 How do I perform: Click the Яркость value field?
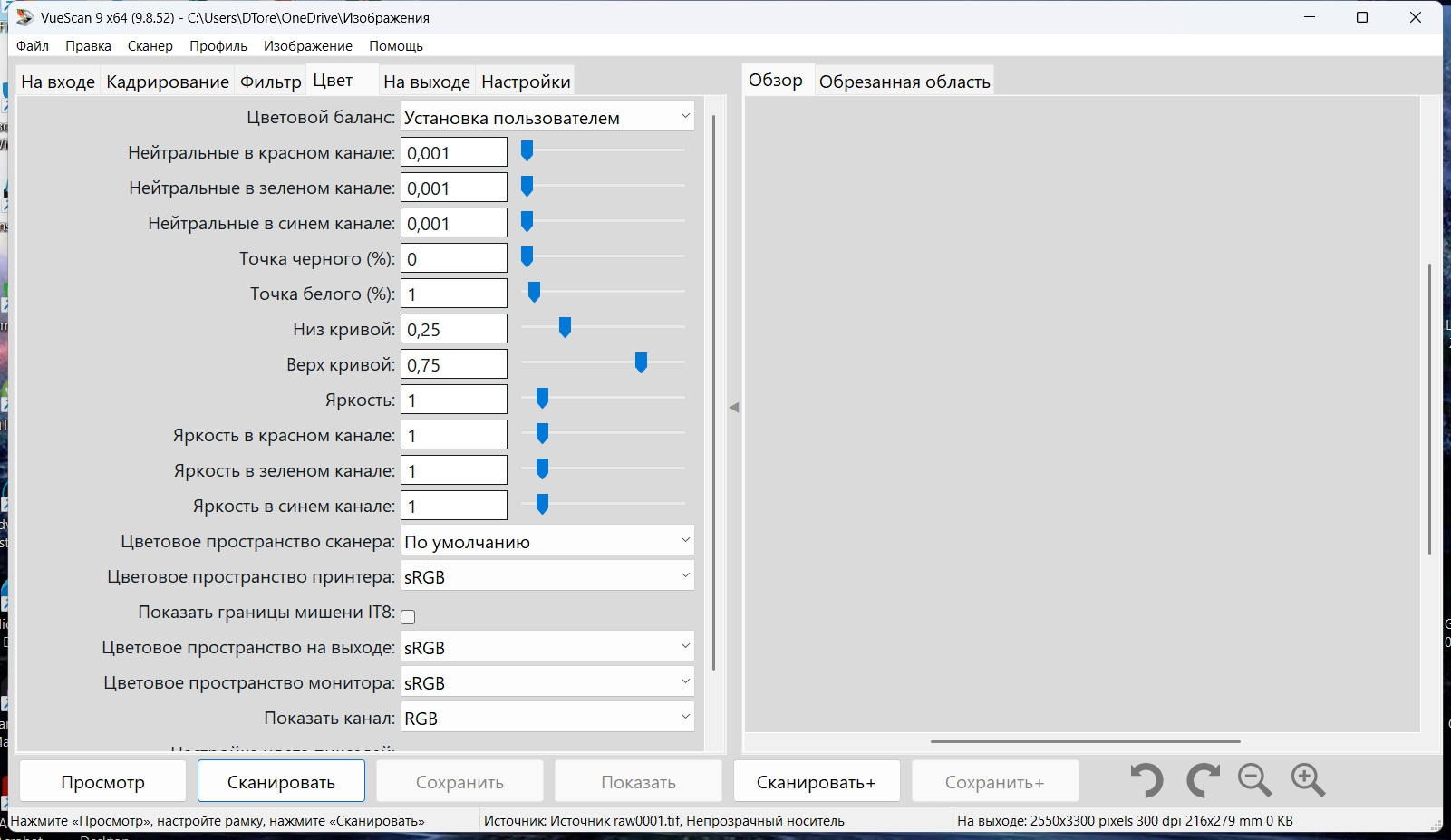[454, 400]
